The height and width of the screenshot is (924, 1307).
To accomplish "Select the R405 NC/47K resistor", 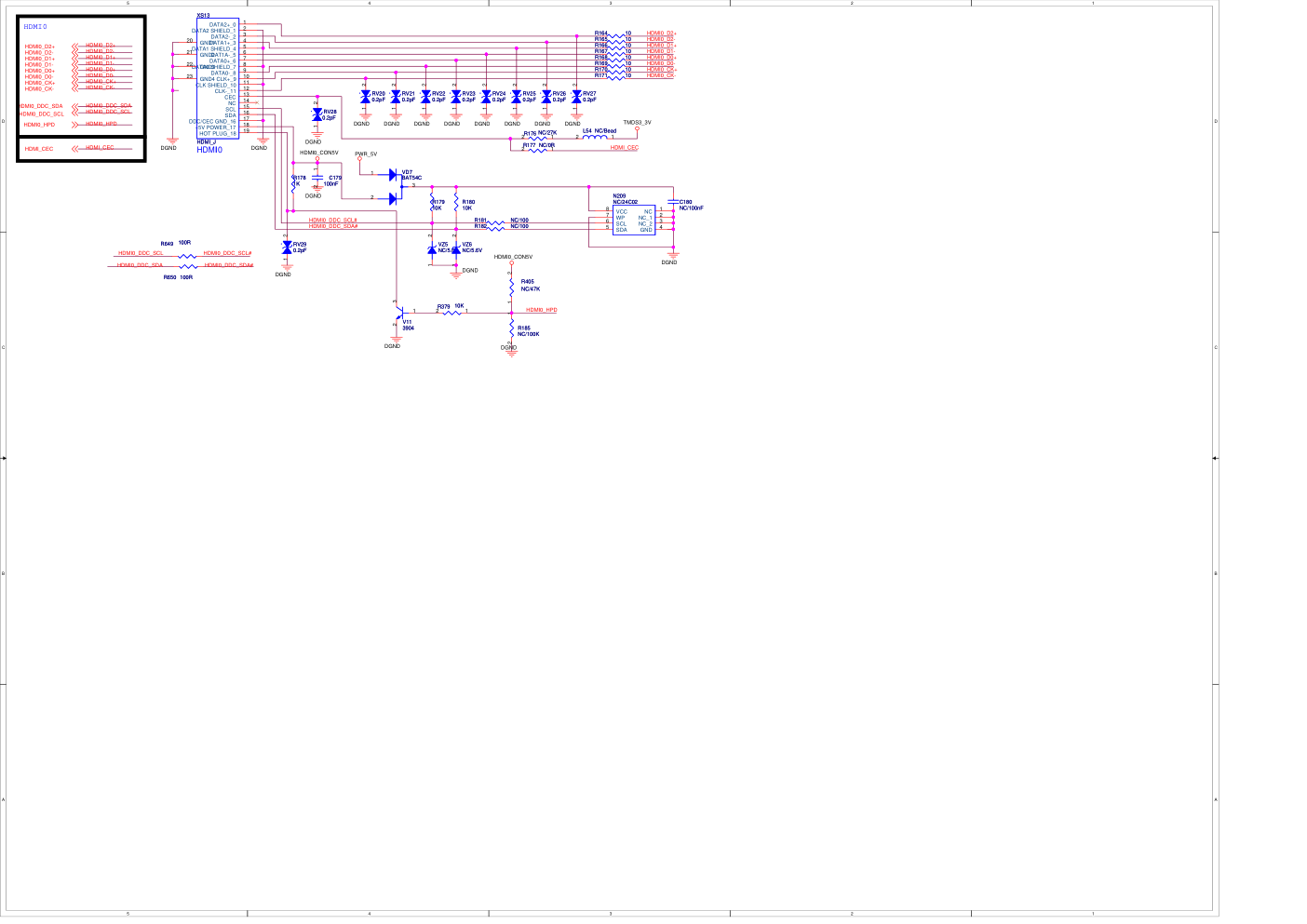I will [511, 286].
